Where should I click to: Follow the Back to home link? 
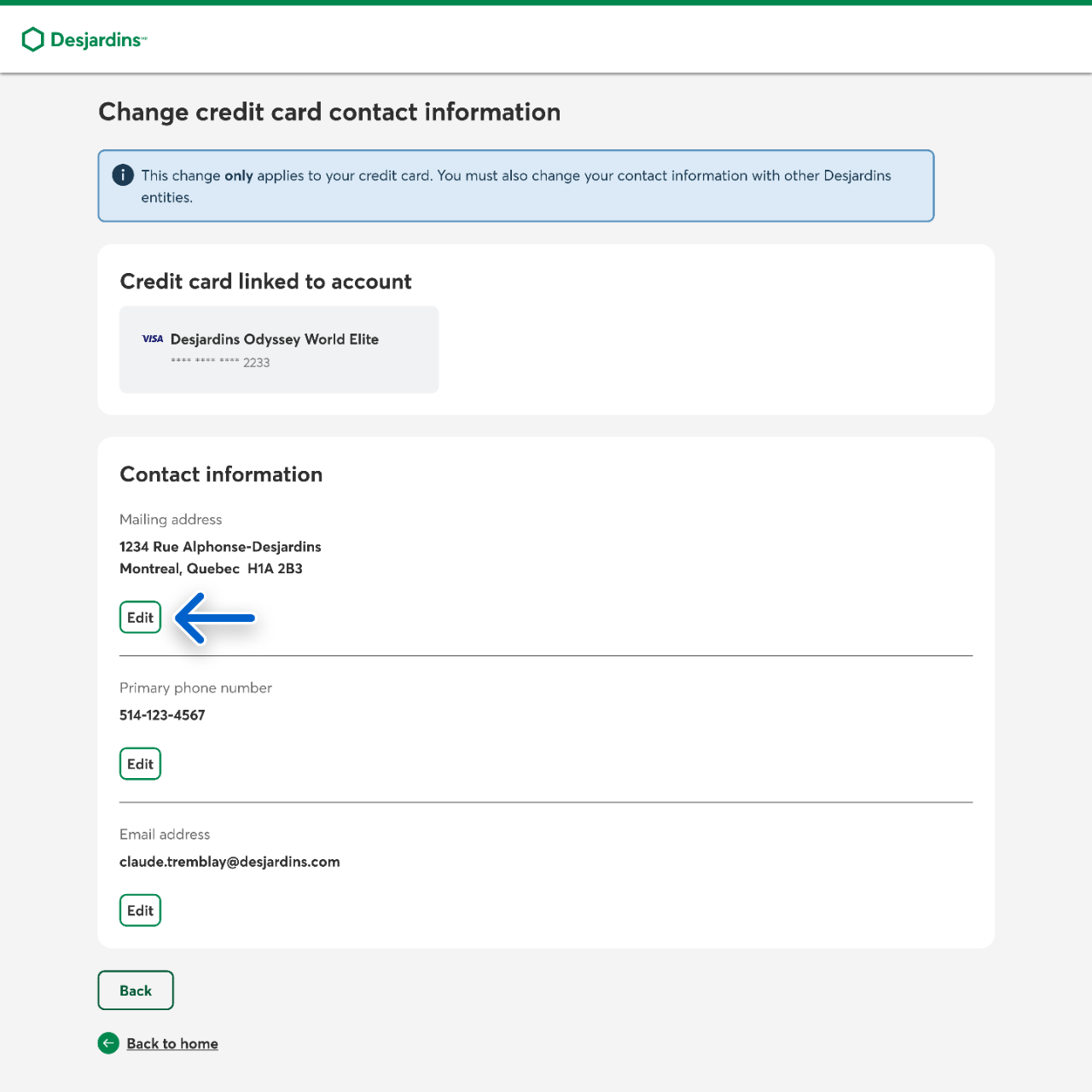pos(172,1043)
